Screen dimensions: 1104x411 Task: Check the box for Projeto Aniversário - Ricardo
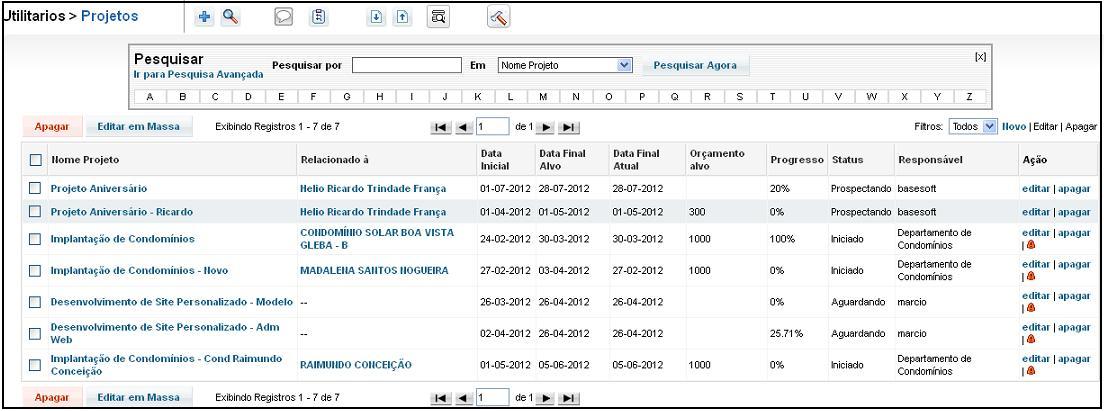tap(34, 211)
